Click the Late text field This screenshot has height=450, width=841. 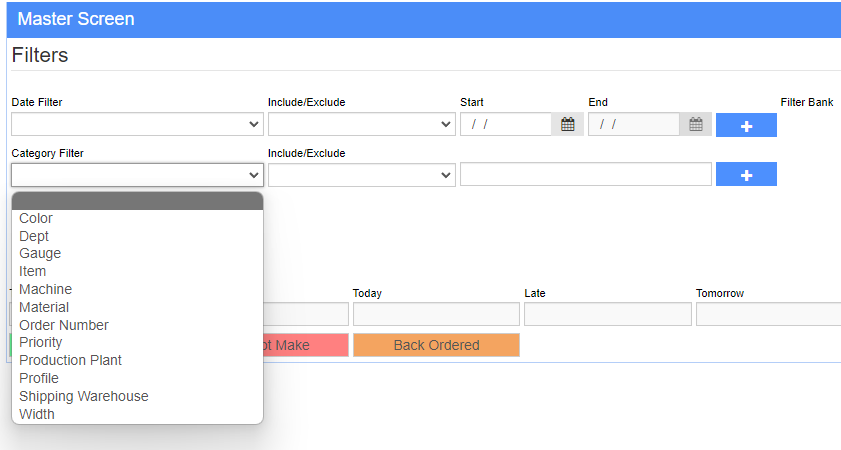tap(608, 314)
